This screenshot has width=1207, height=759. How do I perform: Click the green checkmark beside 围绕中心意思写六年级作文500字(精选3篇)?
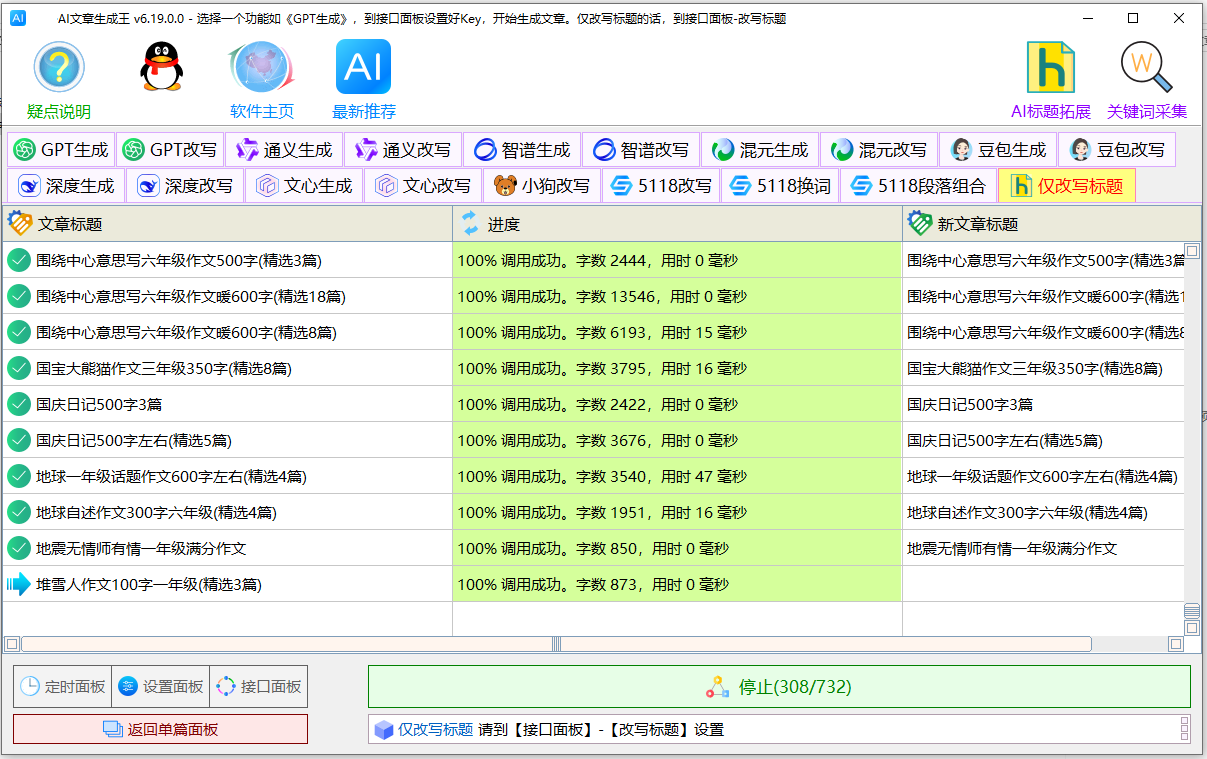point(19,260)
